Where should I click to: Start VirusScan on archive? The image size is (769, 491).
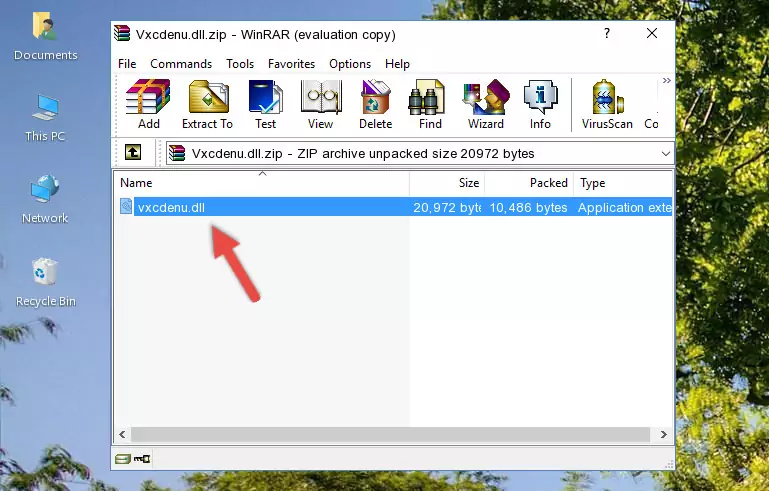[x=607, y=104]
